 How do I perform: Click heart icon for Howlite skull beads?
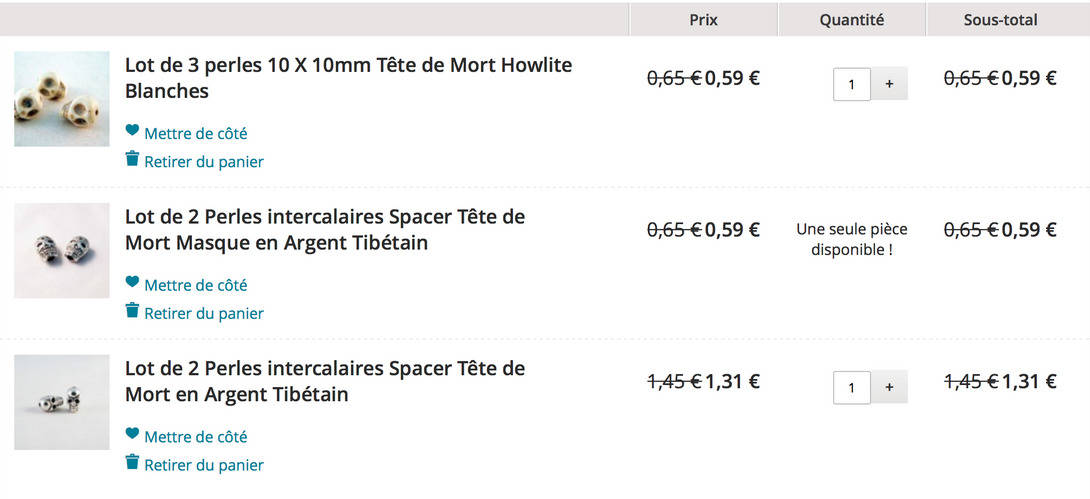tap(132, 130)
